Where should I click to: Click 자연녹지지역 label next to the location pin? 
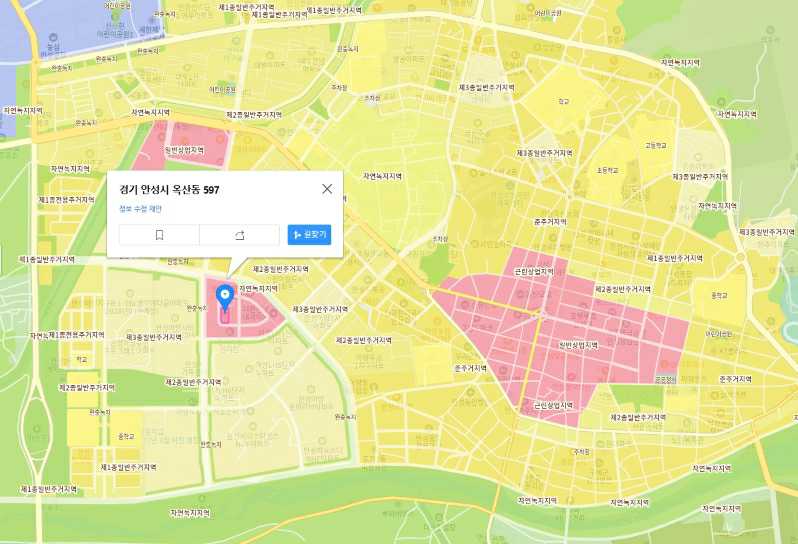click(257, 287)
